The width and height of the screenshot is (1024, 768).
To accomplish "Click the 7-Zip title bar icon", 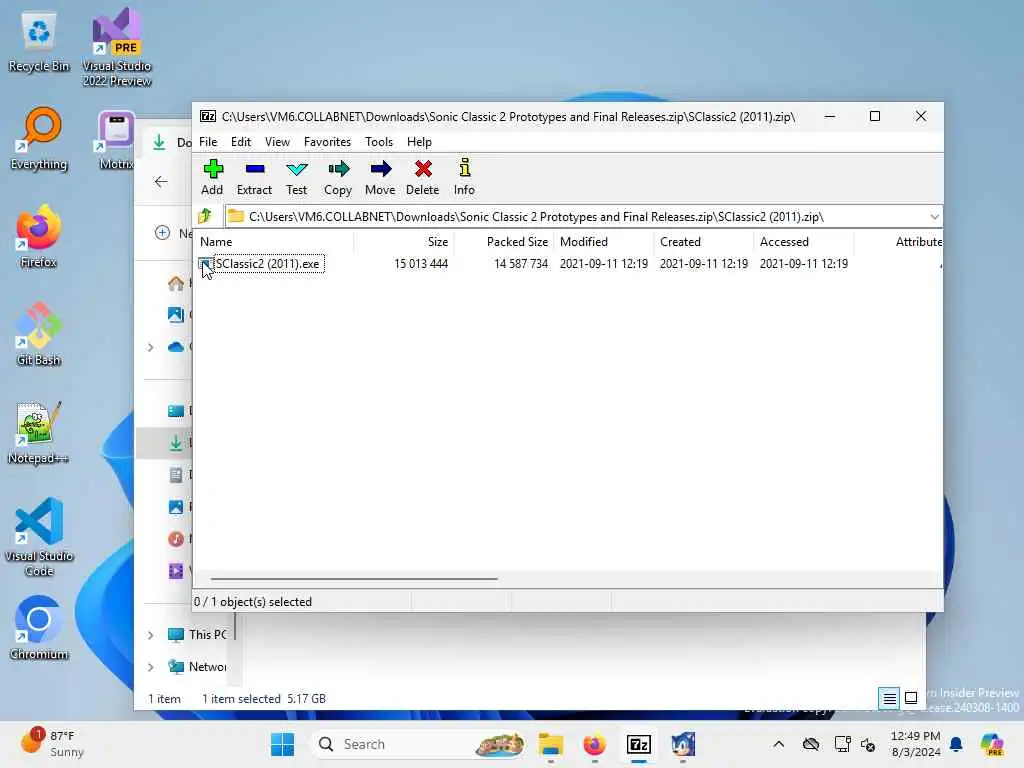I will tap(208, 116).
